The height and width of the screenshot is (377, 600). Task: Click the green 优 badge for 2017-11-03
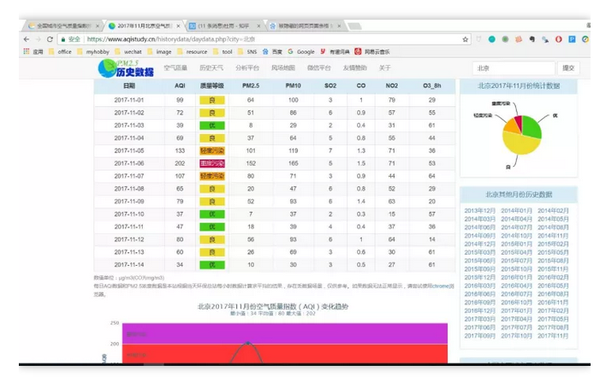(212, 126)
